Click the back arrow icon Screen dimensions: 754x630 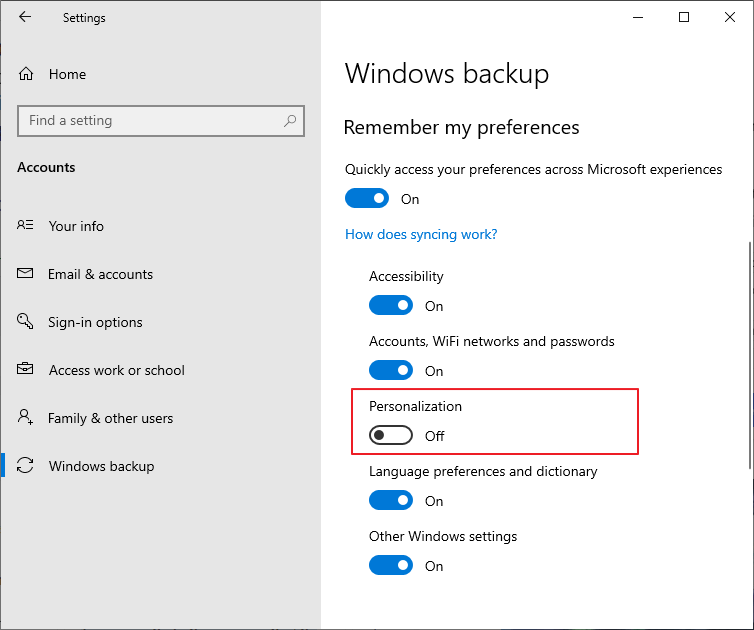25,17
